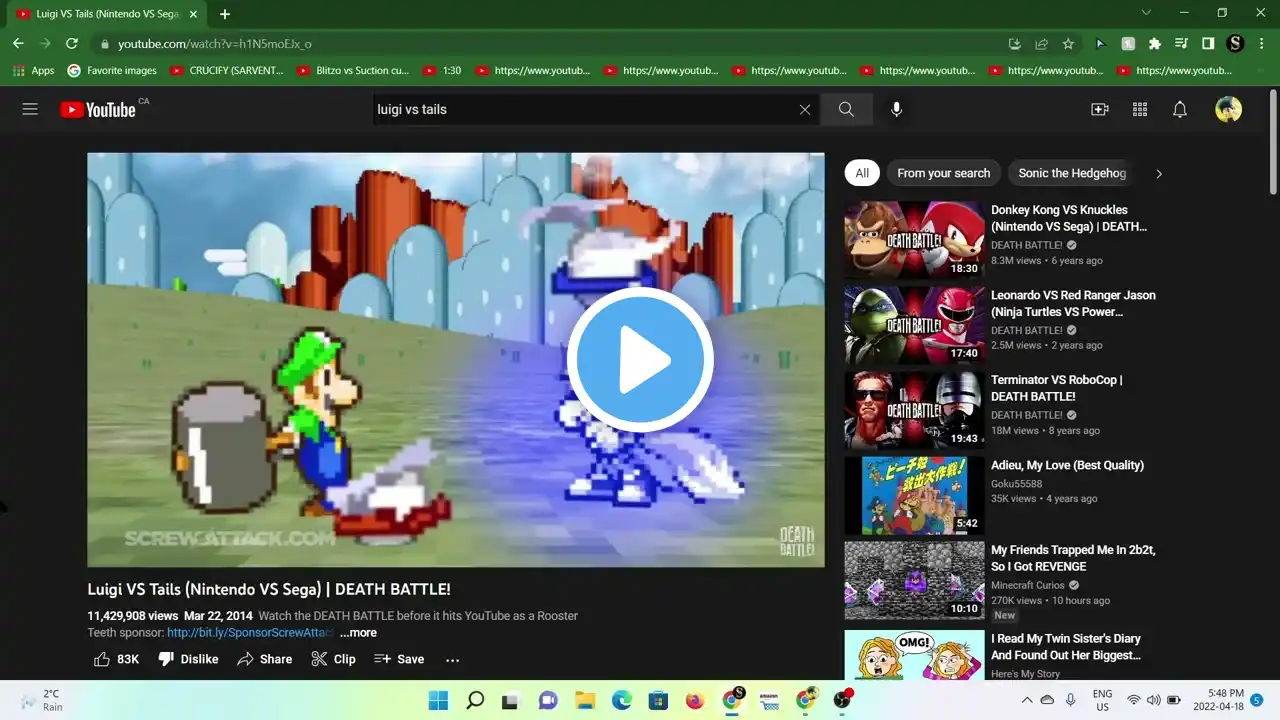The height and width of the screenshot is (720, 1280).
Task: Open the Adieu, My Love video title
Action: (1067, 465)
